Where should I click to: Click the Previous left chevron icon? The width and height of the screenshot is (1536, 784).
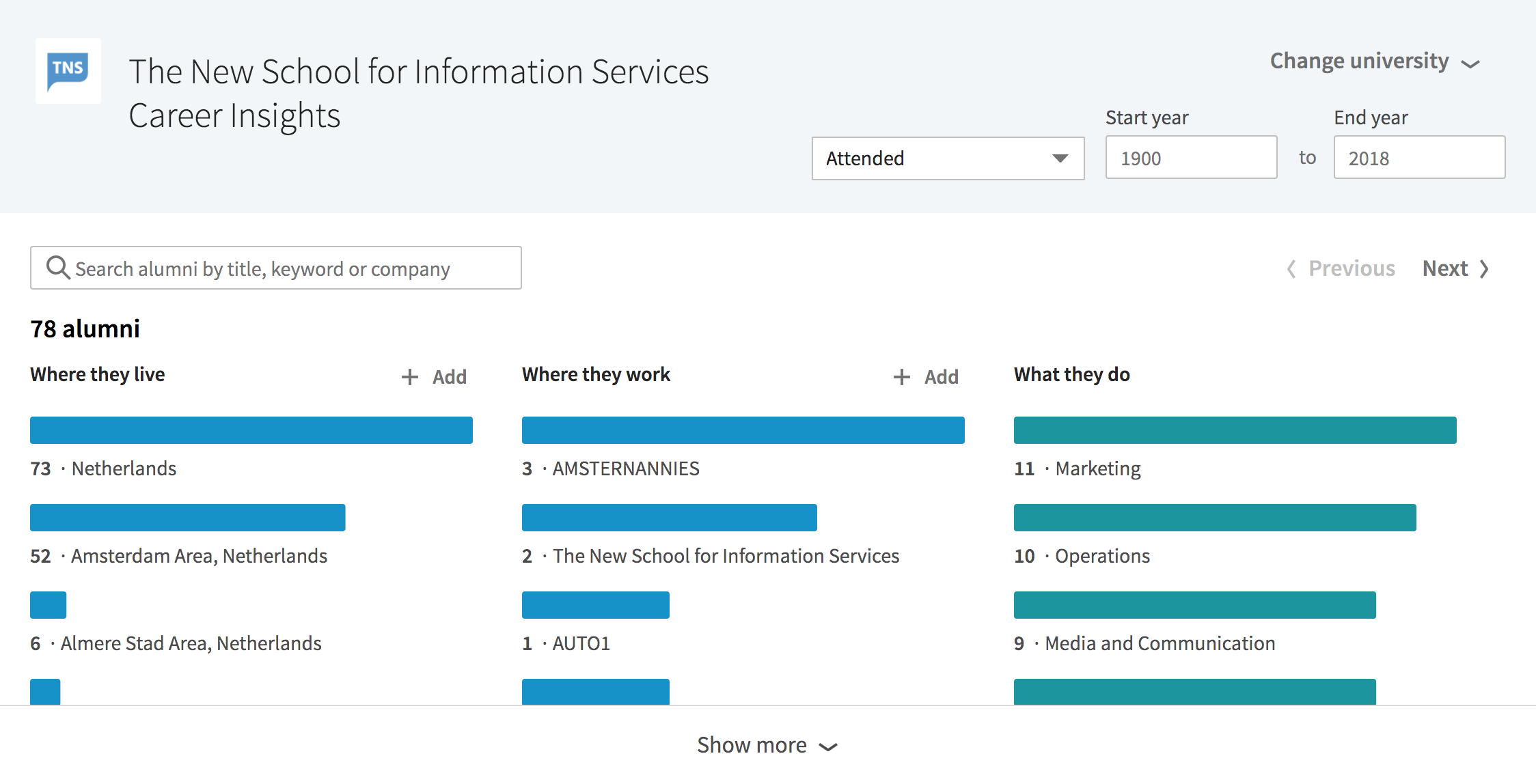pos(1291,268)
